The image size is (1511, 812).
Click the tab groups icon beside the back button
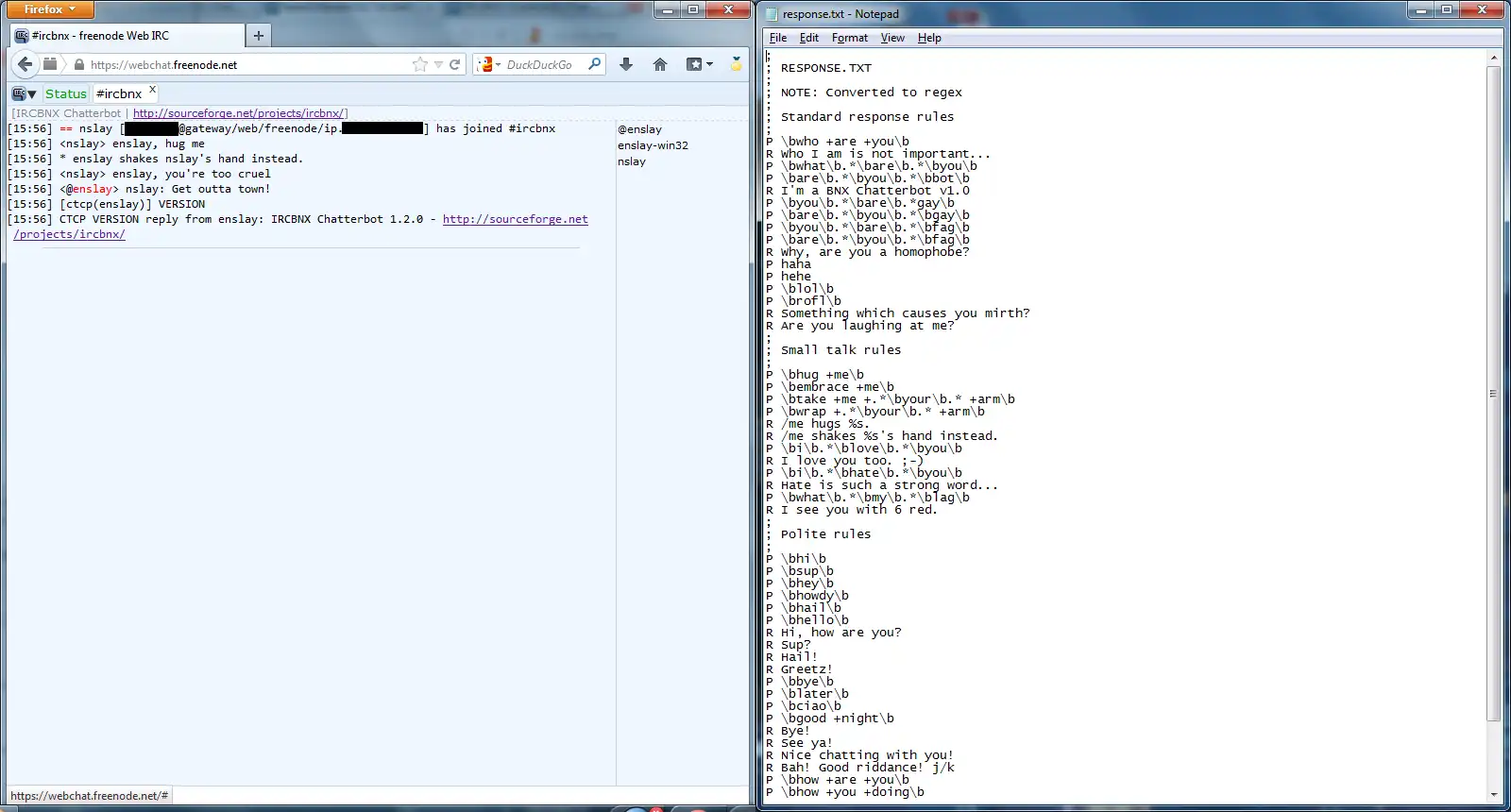pyautogui.click(x=50, y=64)
